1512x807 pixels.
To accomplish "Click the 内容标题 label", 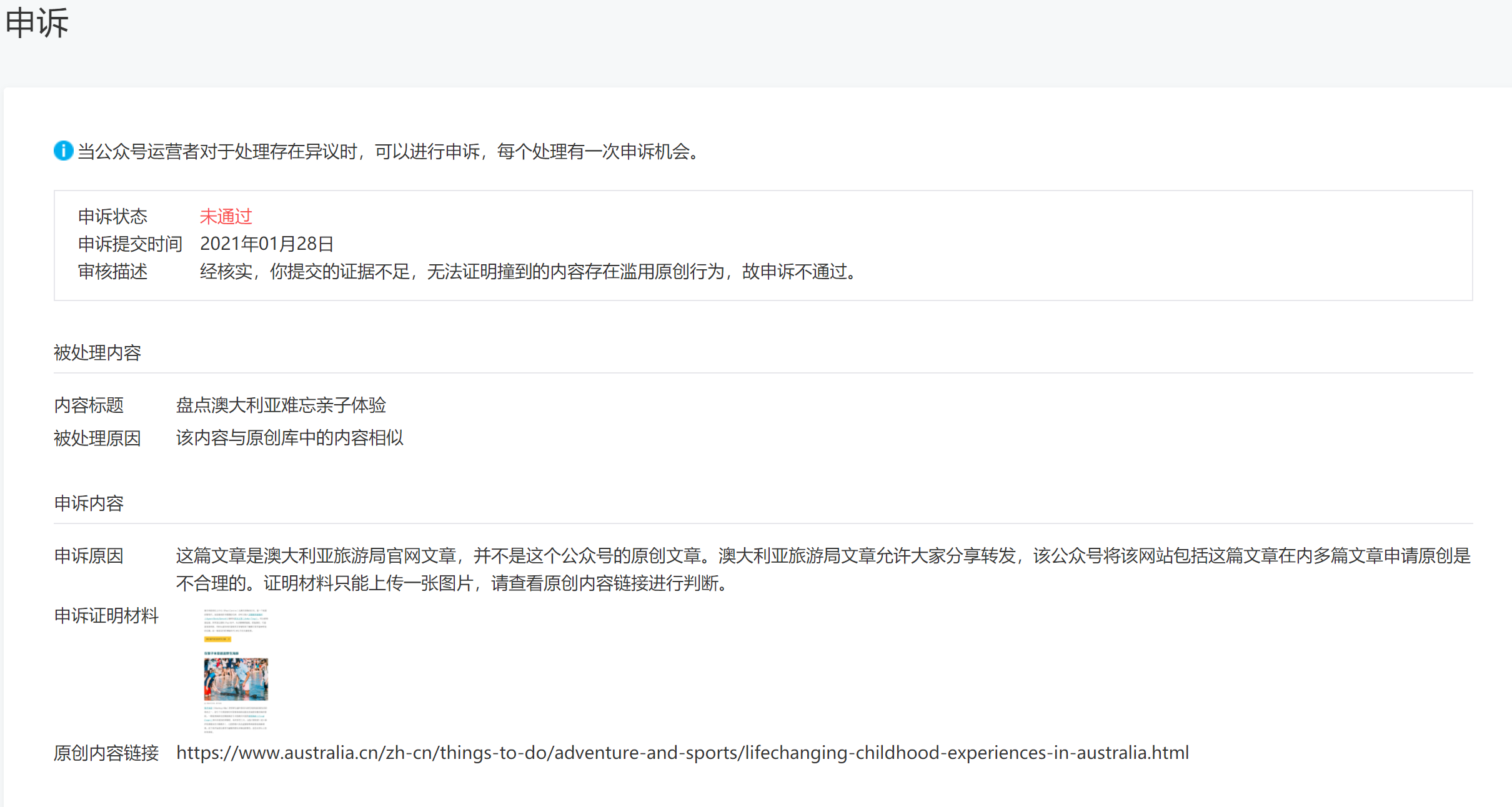I will click(x=89, y=405).
